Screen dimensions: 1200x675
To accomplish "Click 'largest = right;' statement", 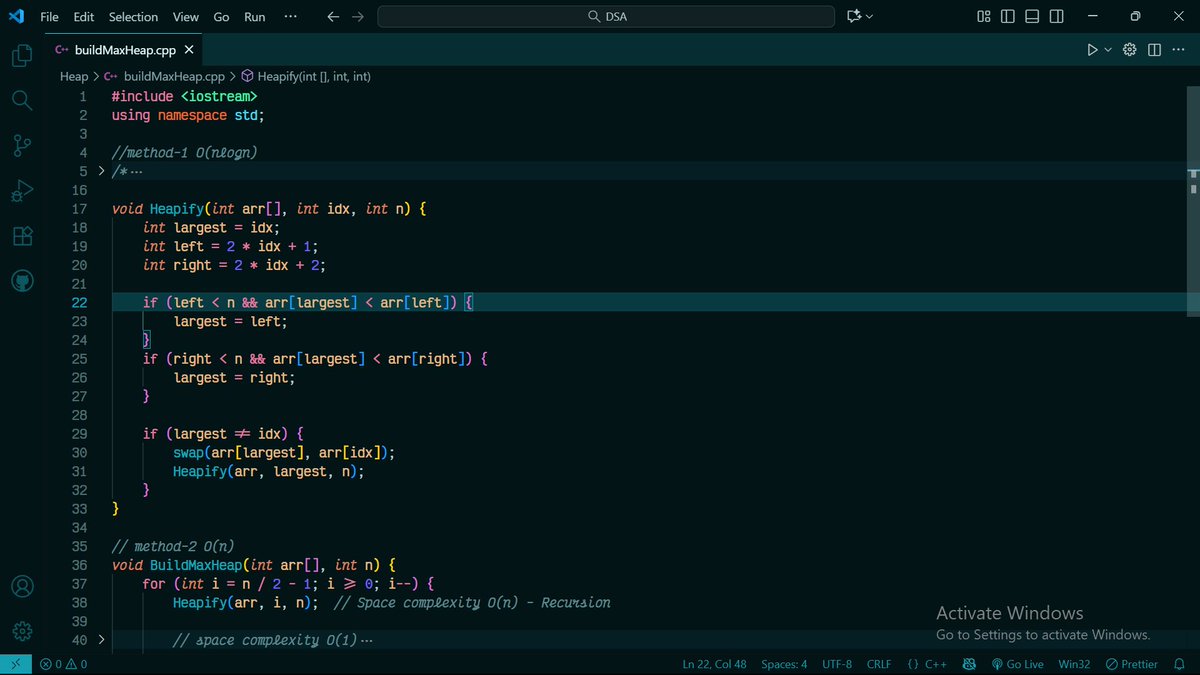I will point(234,378).
